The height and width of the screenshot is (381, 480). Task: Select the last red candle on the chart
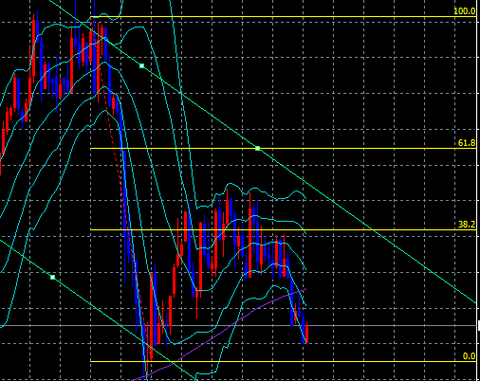click(x=307, y=333)
